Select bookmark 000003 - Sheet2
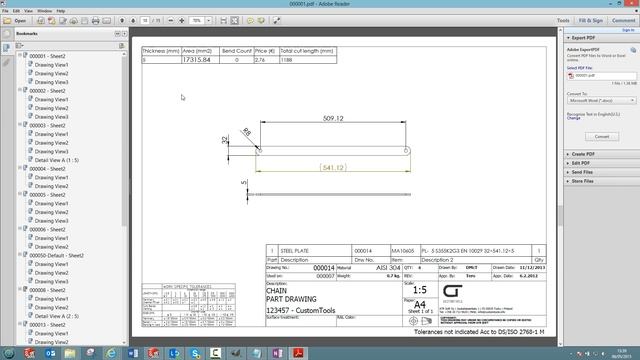This screenshot has width=640, height=360. point(47,125)
